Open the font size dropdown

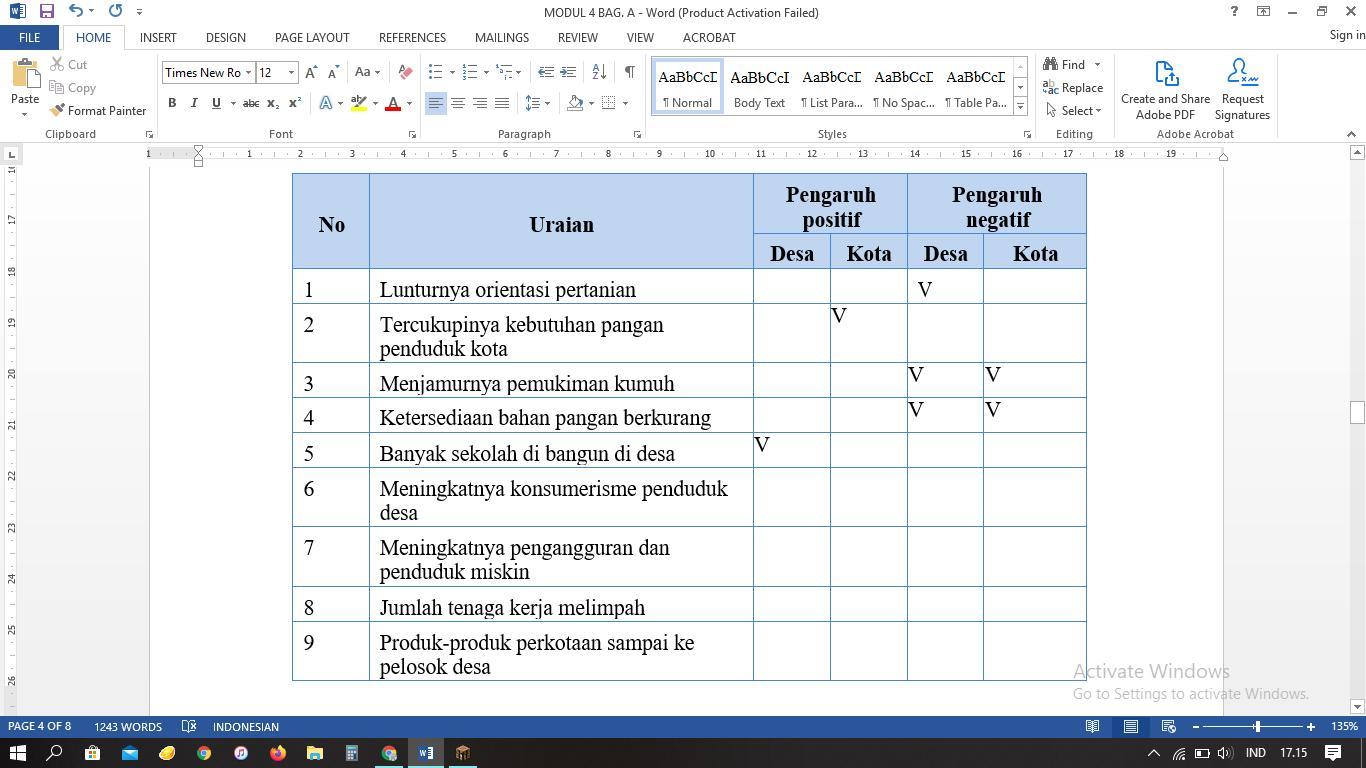coord(291,72)
